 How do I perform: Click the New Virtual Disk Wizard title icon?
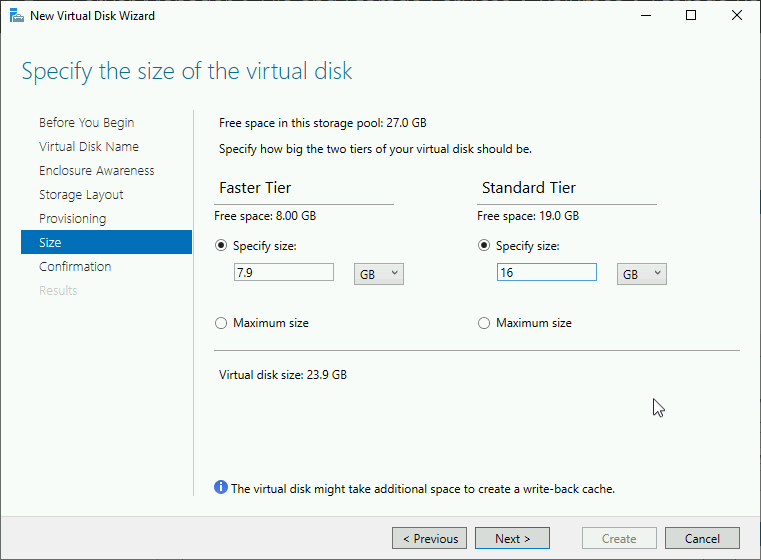tap(17, 16)
